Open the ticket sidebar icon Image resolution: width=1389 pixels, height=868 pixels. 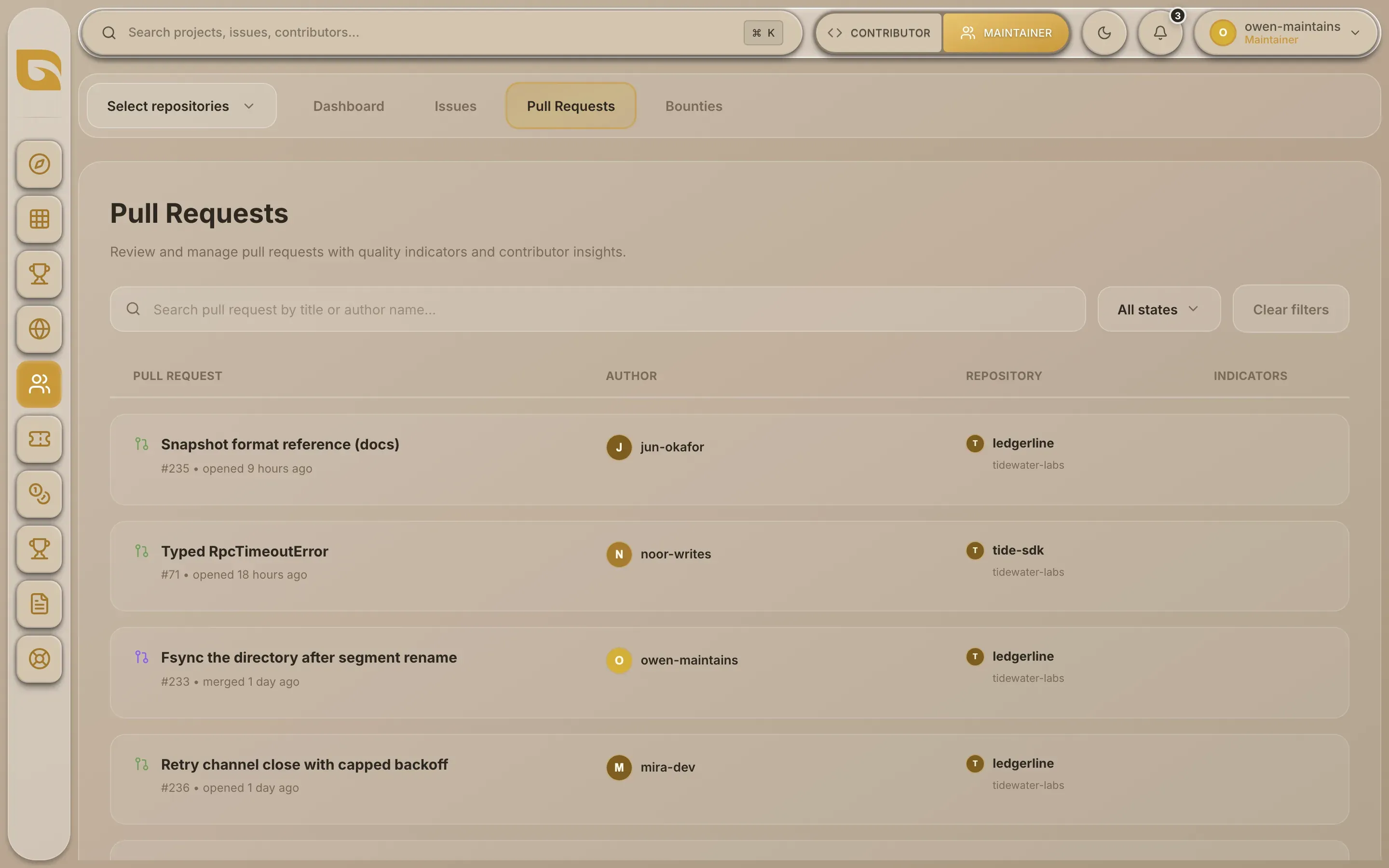(39, 439)
